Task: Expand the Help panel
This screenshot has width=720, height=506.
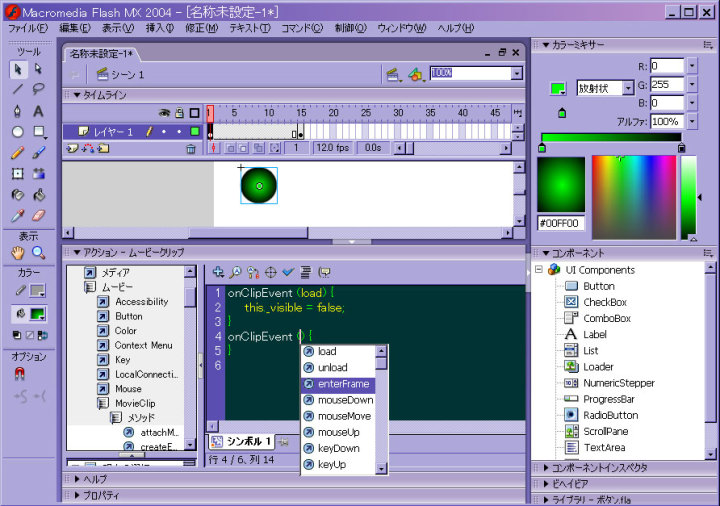Action: 77,479
